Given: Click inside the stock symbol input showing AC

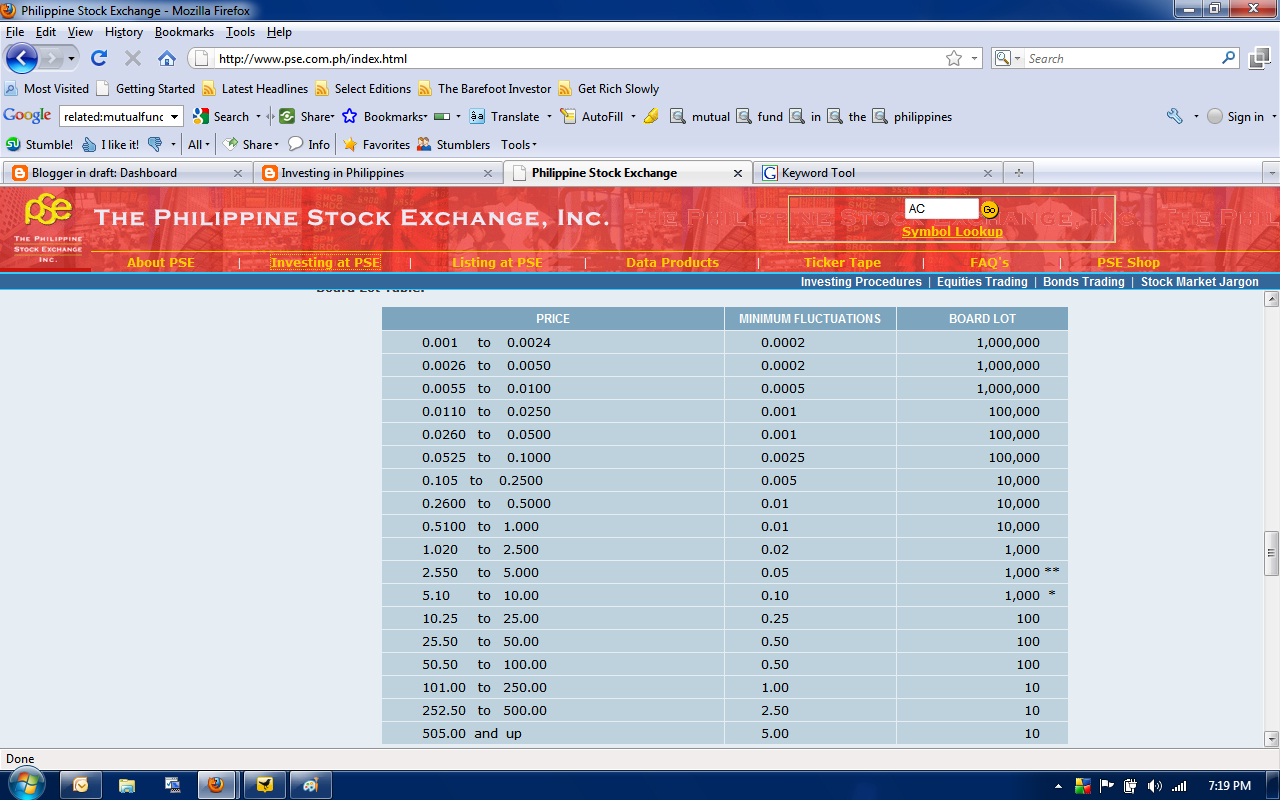Looking at the screenshot, I should (940, 208).
